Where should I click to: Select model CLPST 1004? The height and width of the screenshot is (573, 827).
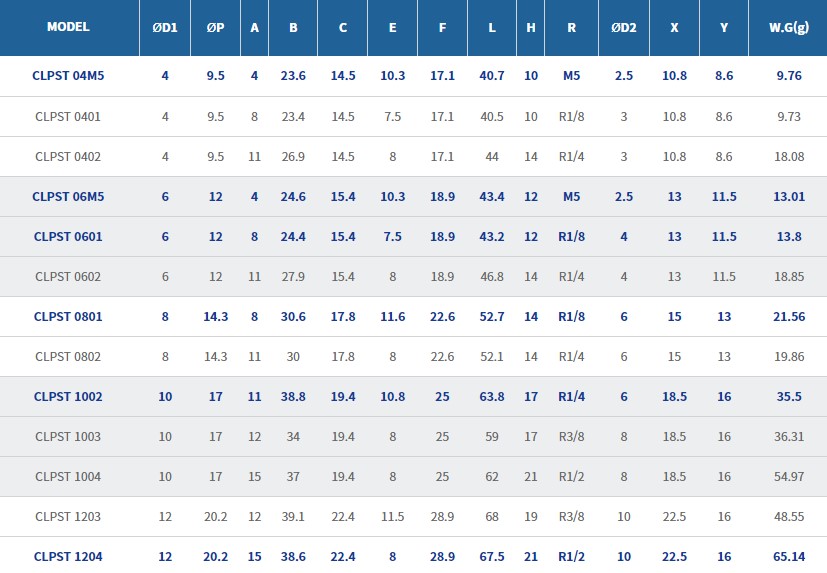pos(68,476)
